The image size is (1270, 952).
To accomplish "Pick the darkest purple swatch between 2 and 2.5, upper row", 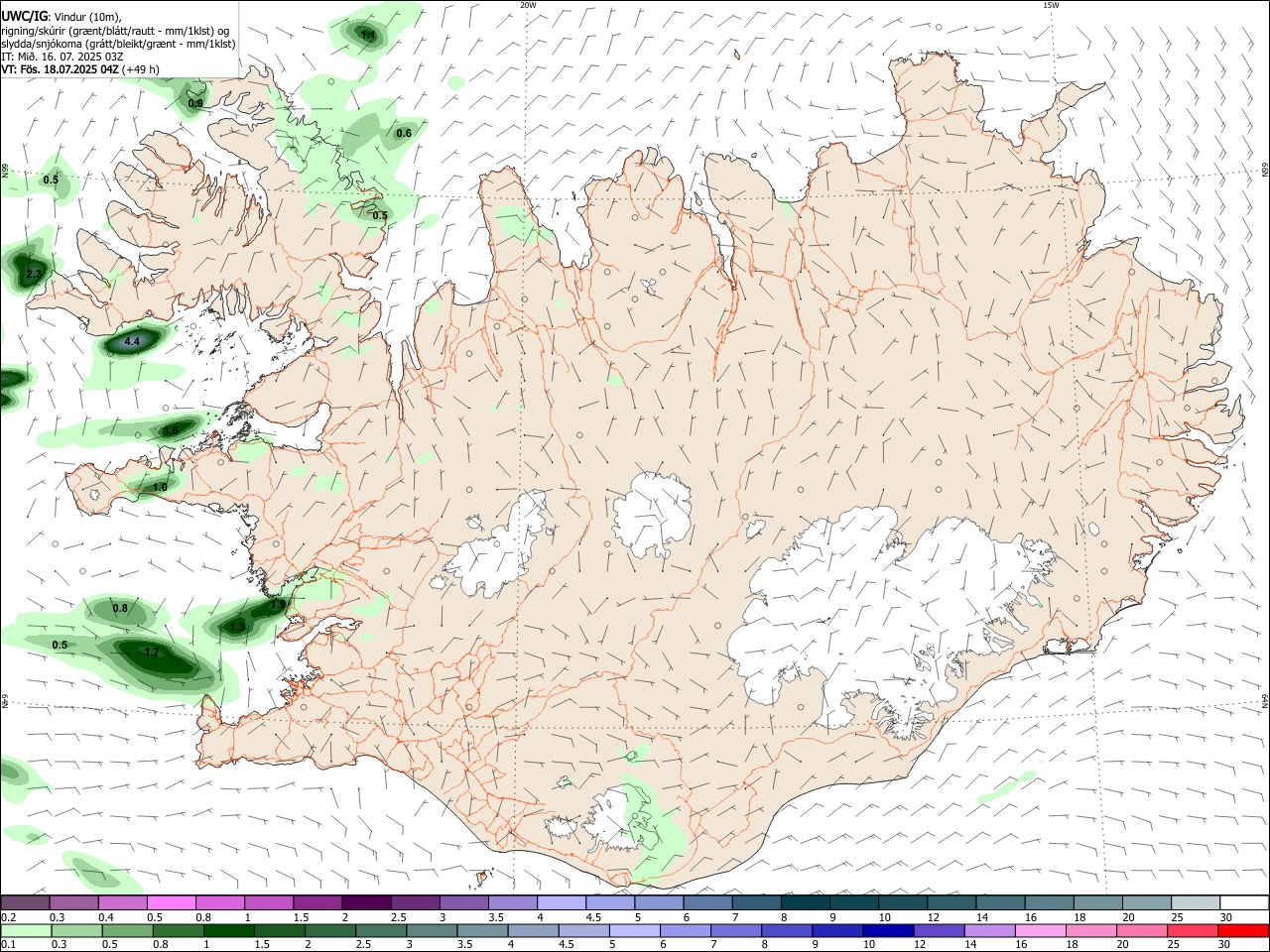I will pos(366,903).
